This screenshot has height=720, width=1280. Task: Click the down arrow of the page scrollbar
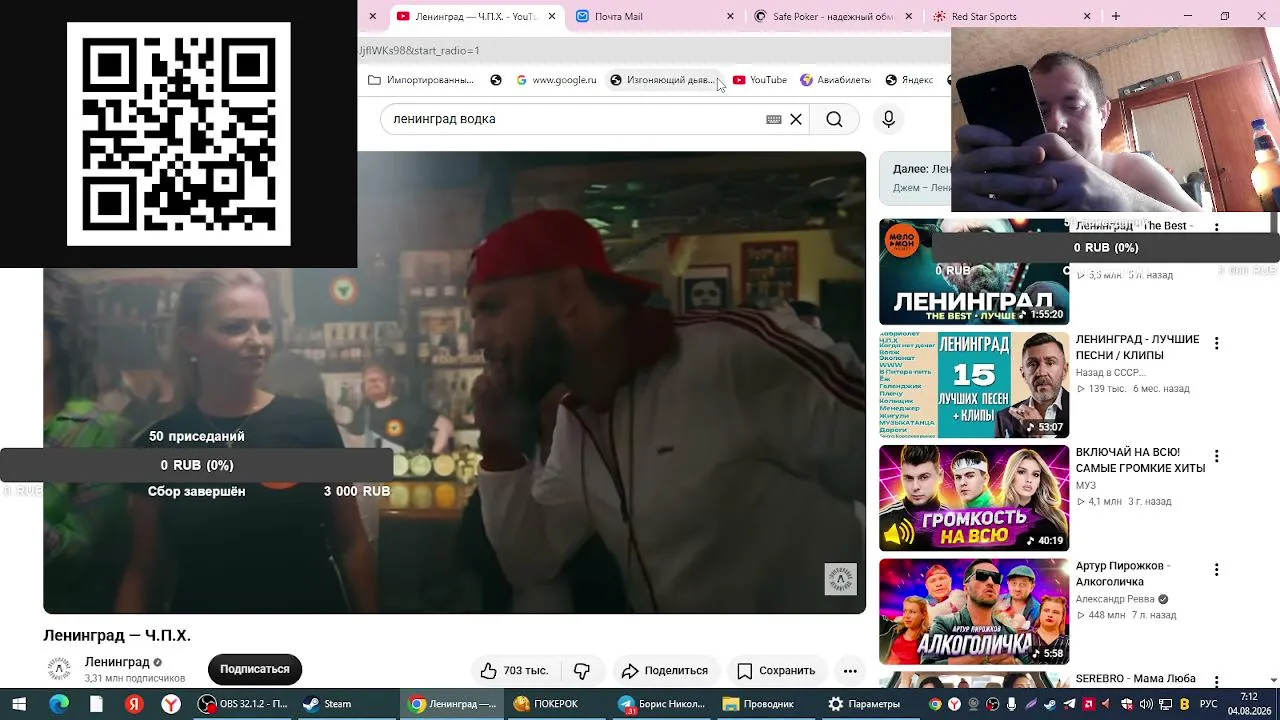(x=1273, y=681)
